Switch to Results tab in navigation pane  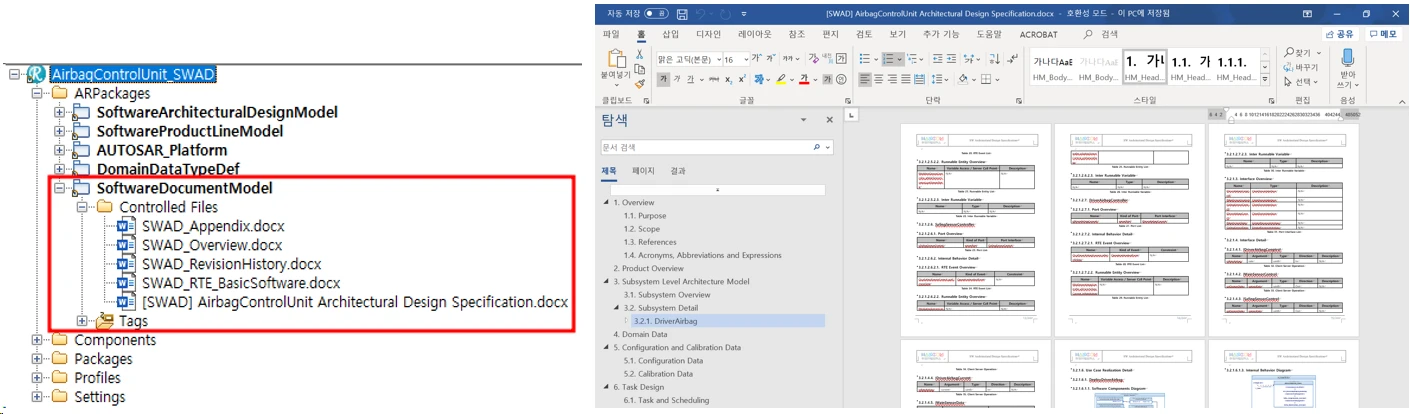[678, 171]
